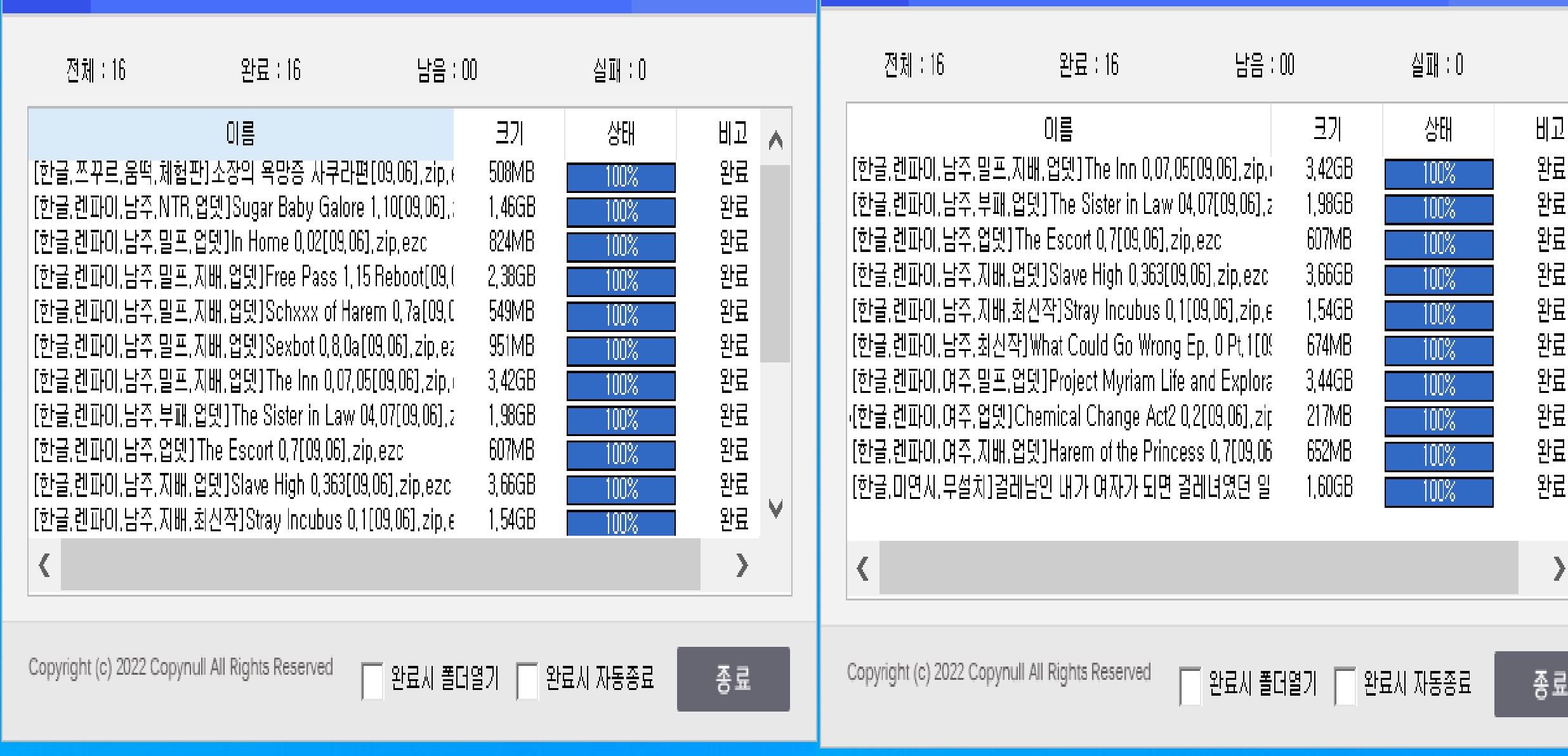This screenshot has height=756, width=1568.
Task: Click progress bar of Sugar Baby Galore row
Action: pos(621,211)
